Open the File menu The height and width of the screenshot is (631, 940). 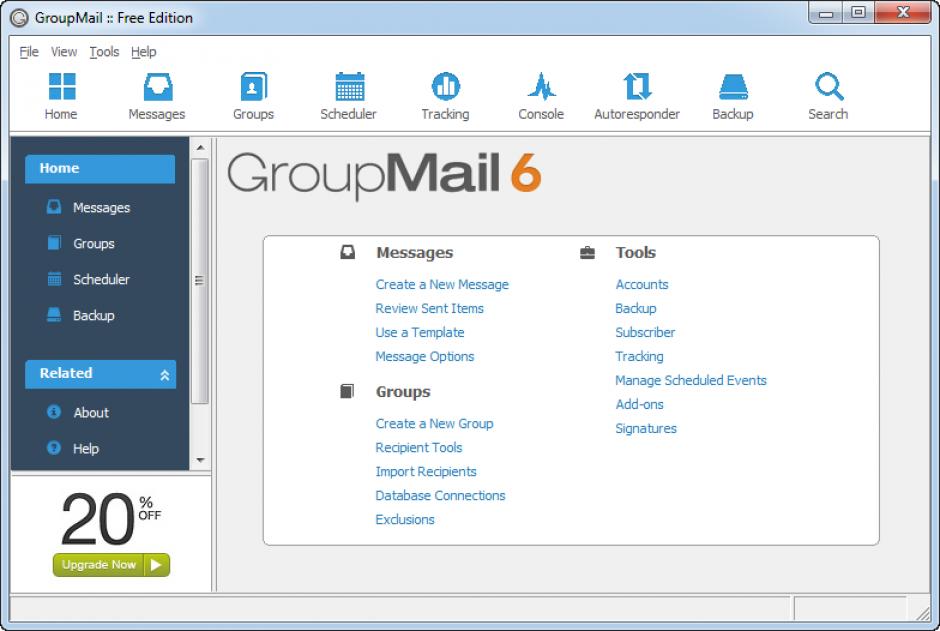click(29, 52)
